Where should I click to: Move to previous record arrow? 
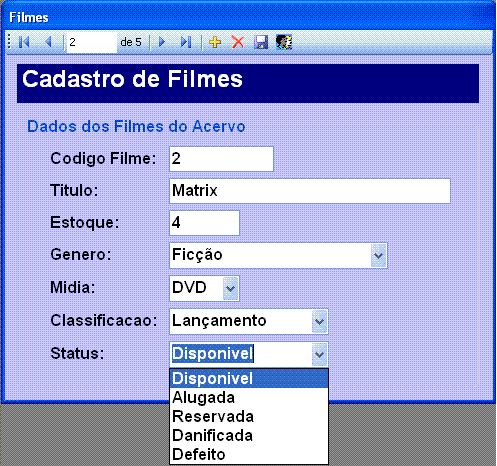(49, 42)
